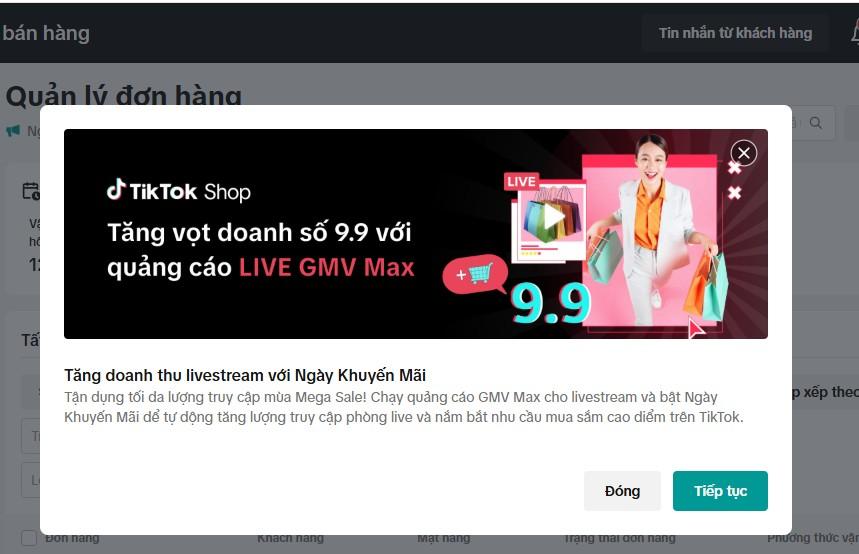Click the 'Trạng thái đơn hàng' column header
859x554 pixels.
[x=620, y=538]
